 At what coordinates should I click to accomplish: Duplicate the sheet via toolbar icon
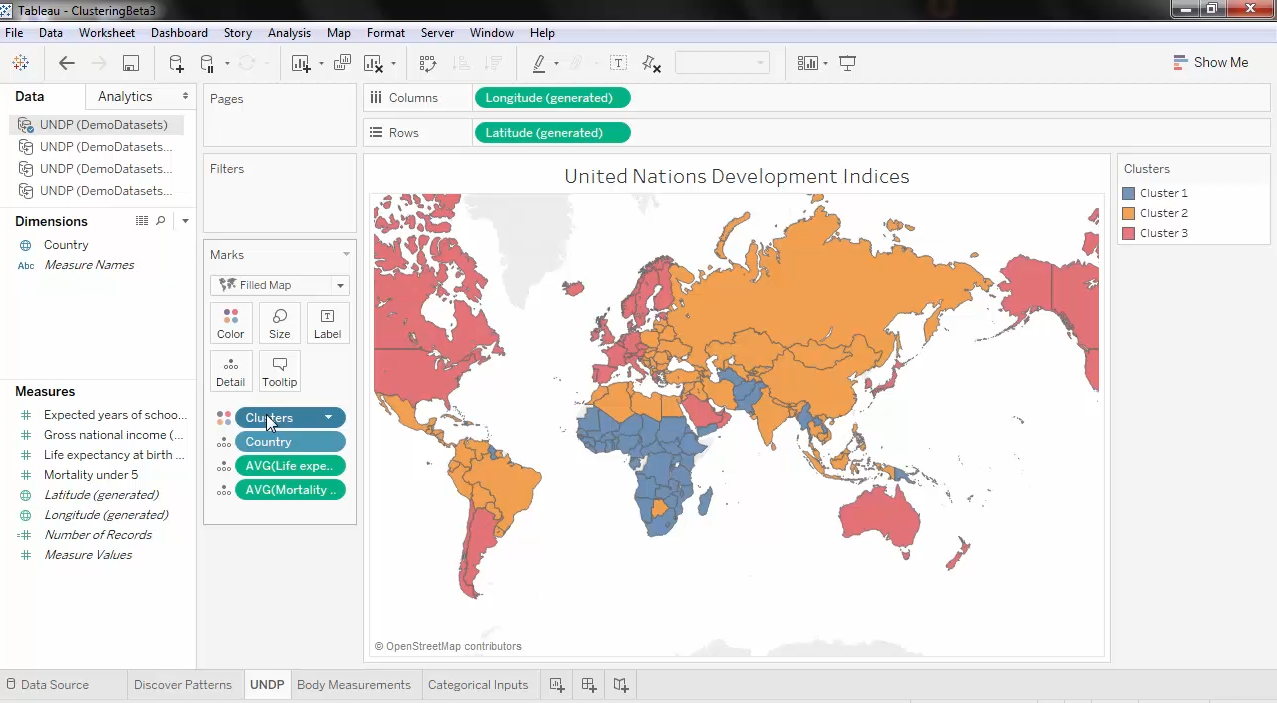point(342,63)
